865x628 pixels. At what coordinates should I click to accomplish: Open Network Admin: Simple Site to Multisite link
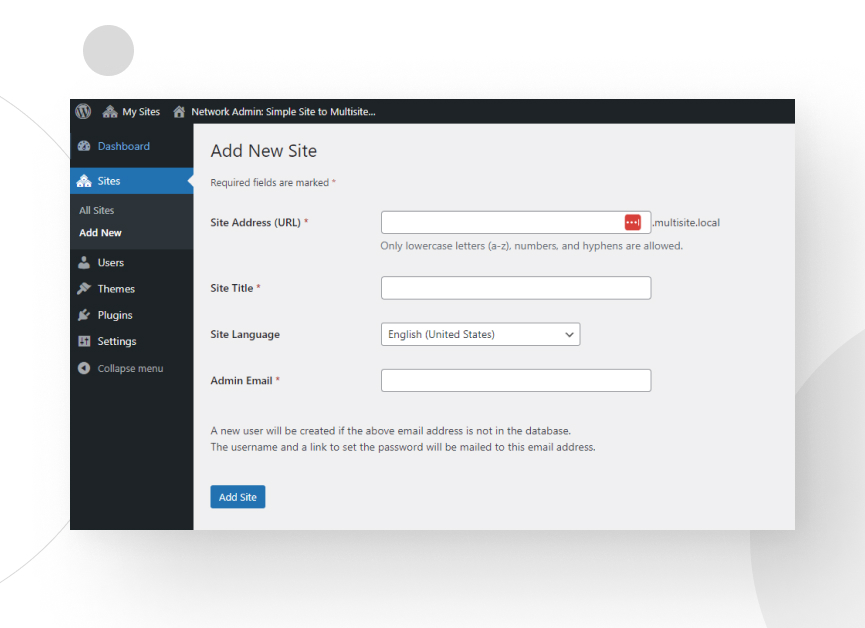[283, 111]
